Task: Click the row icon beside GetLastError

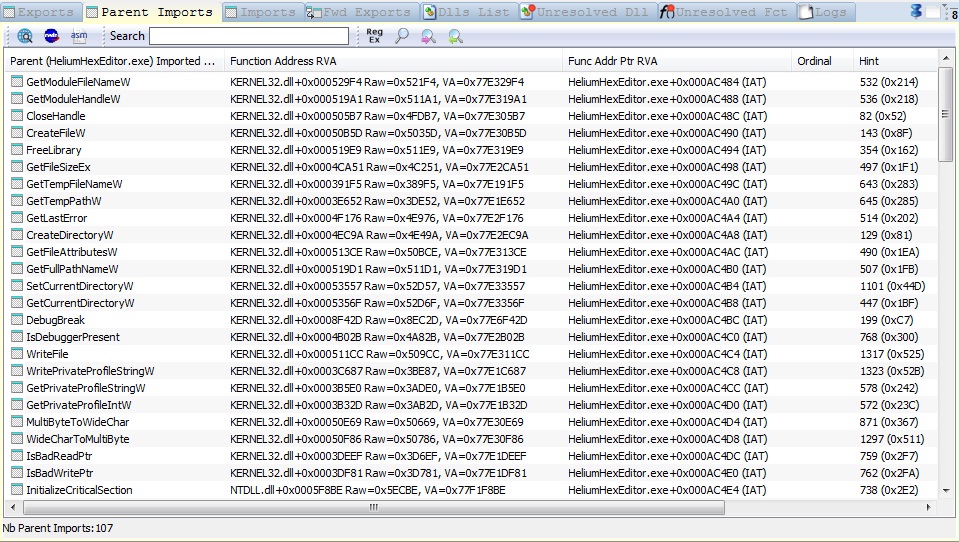Action: (17, 217)
